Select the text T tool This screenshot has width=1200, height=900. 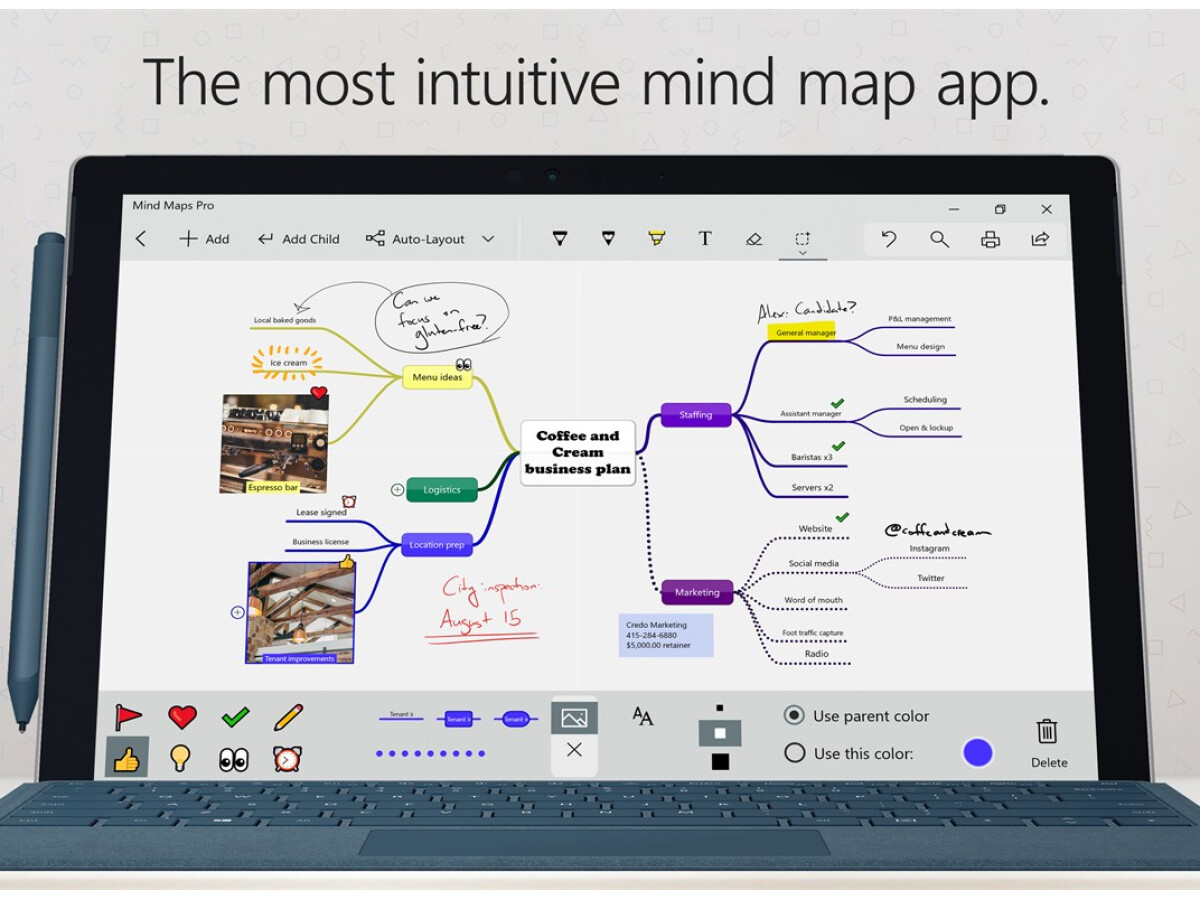[x=705, y=239]
